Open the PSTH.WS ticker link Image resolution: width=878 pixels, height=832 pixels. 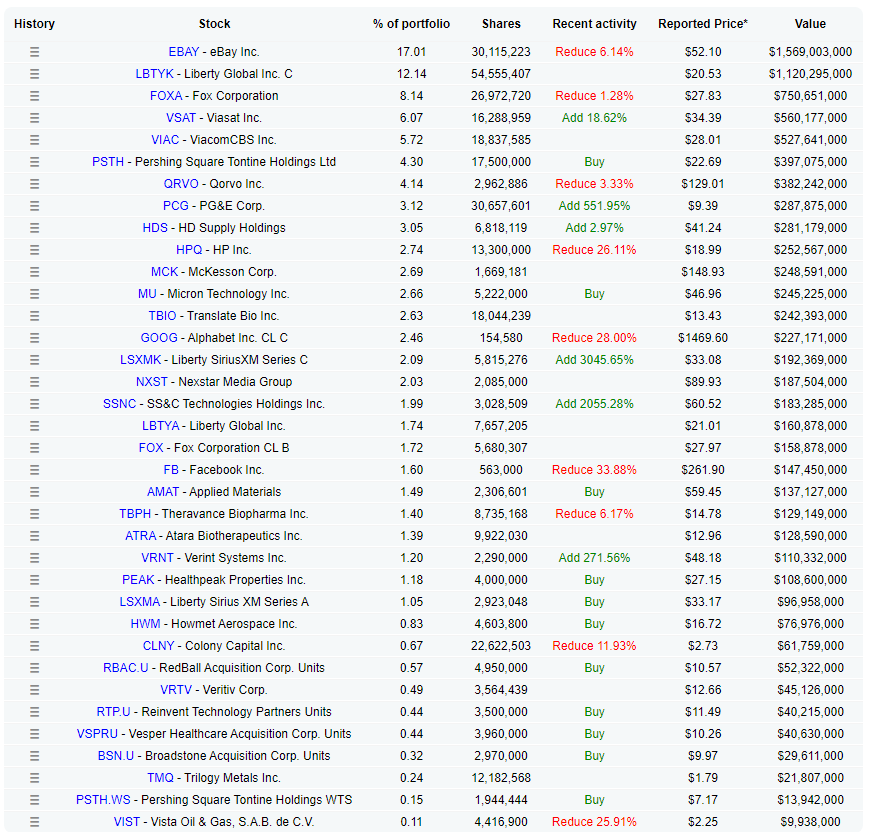[103, 800]
